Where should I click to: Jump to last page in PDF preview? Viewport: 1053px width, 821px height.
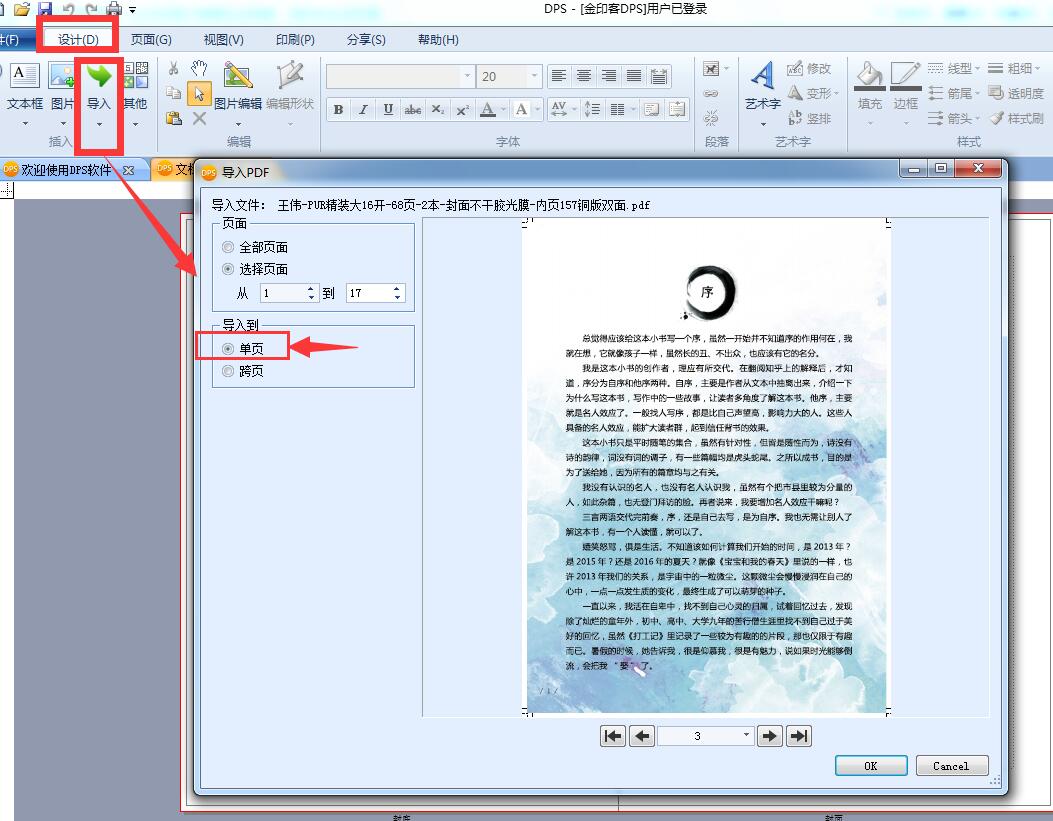[x=798, y=736]
